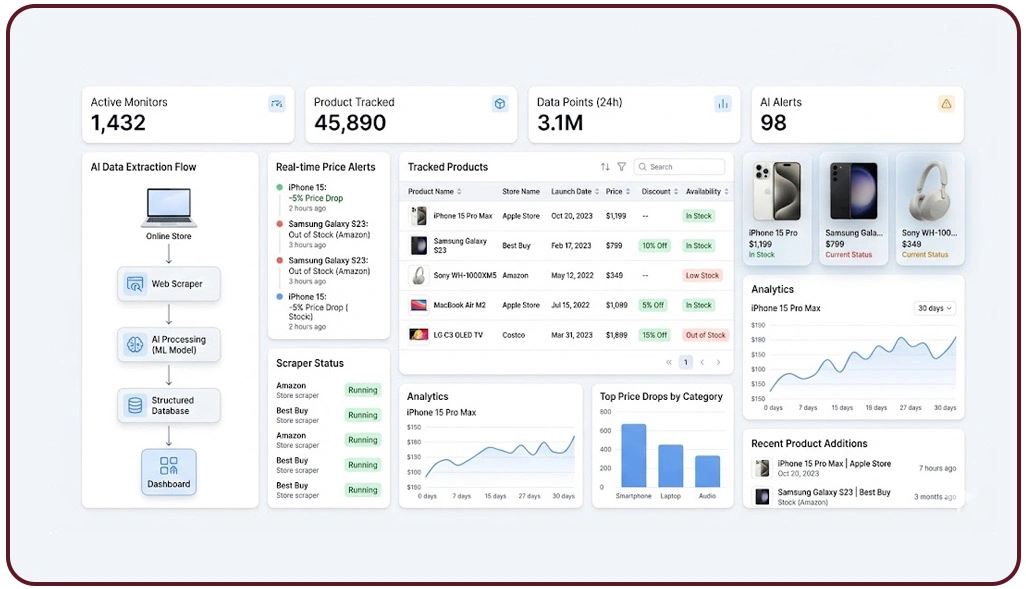Select the AI Processing (ML Model) node
Image resolution: width=1026 pixels, height=589 pixels.
169,345
